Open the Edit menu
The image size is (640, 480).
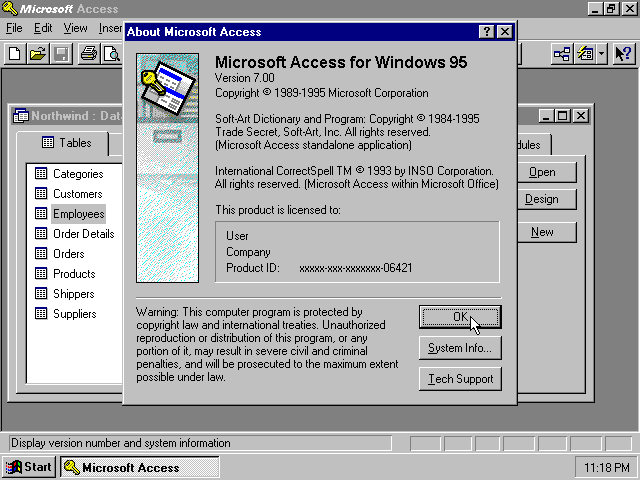[42, 28]
